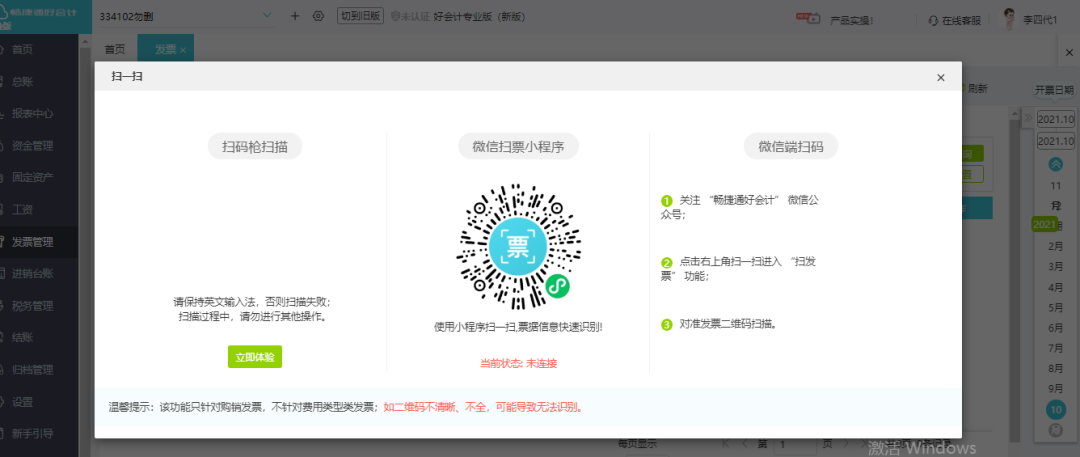Click the 未认证 shield badge
The image size is (1080, 457).
click(410, 16)
